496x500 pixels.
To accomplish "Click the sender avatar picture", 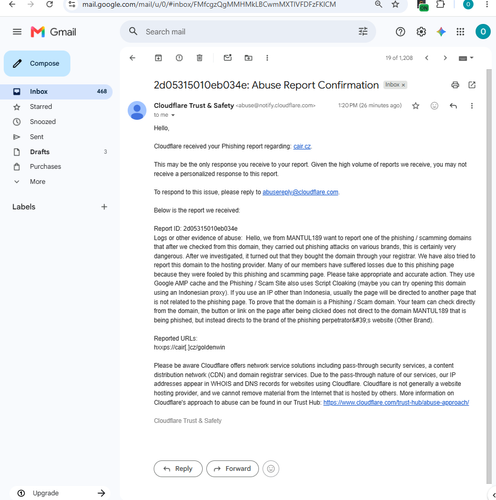I will [137, 110].
